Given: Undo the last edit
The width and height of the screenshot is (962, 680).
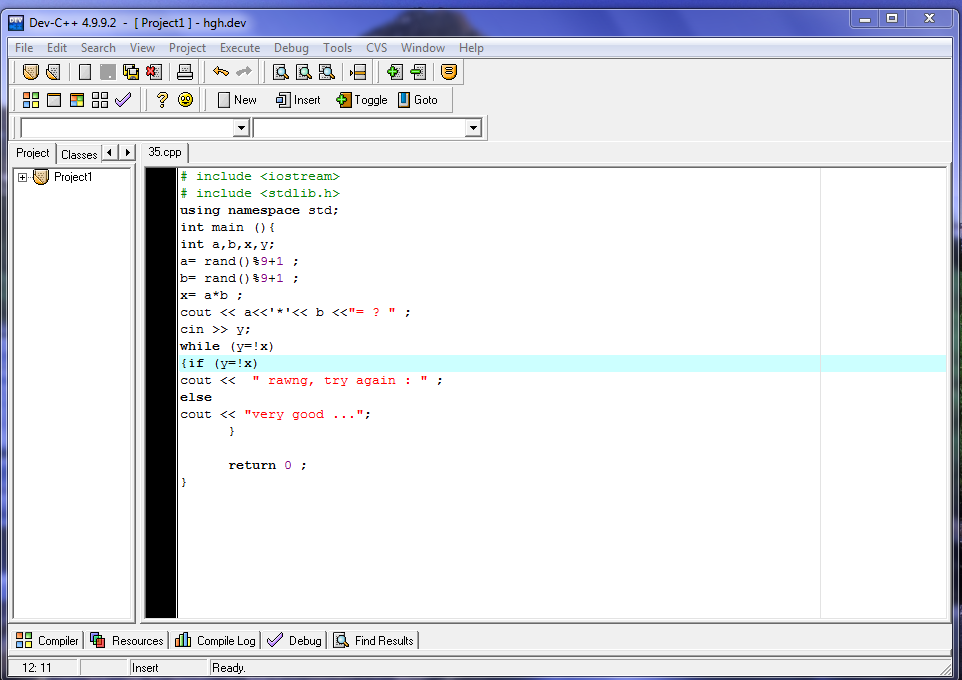Looking at the screenshot, I should coord(220,72).
